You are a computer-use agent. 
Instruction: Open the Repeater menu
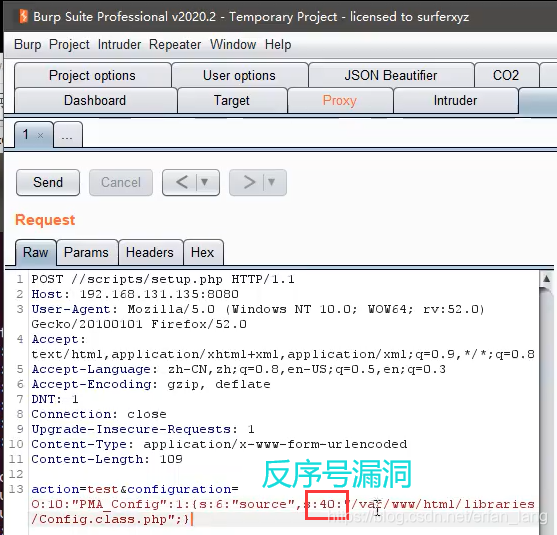tap(175, 45)
